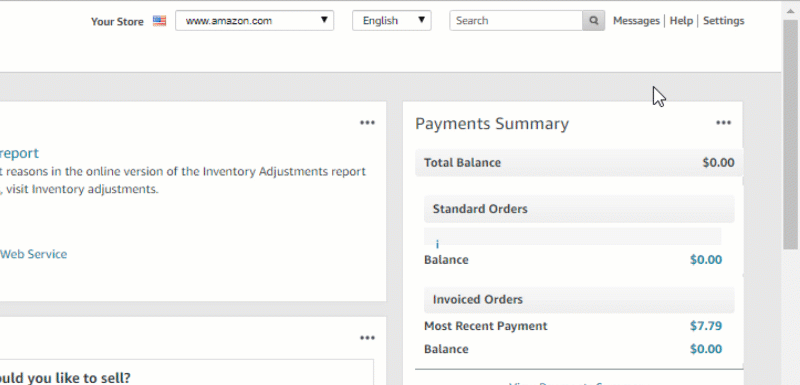Open three-dot menu above sell card
The width and height of the screenshot is (800, 385).
[x=367, y=338]
